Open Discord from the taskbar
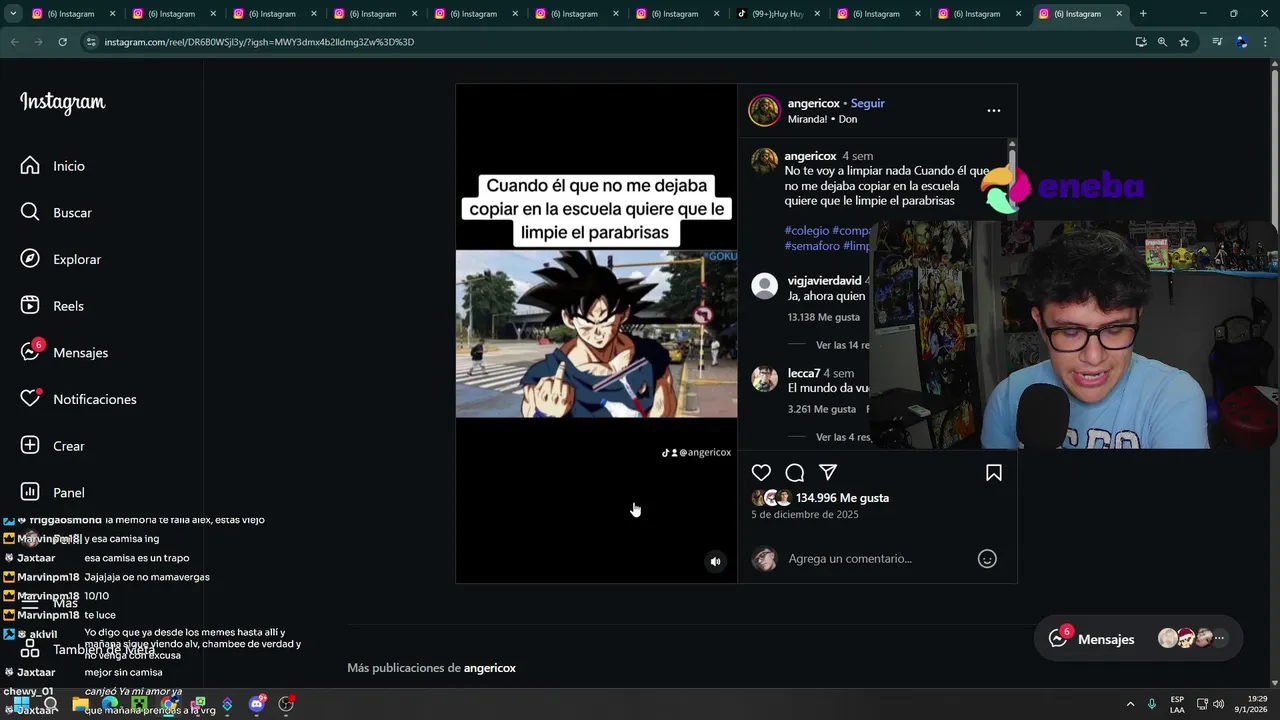The height and width of the screenshot is (720, 1280). (257, 704)
